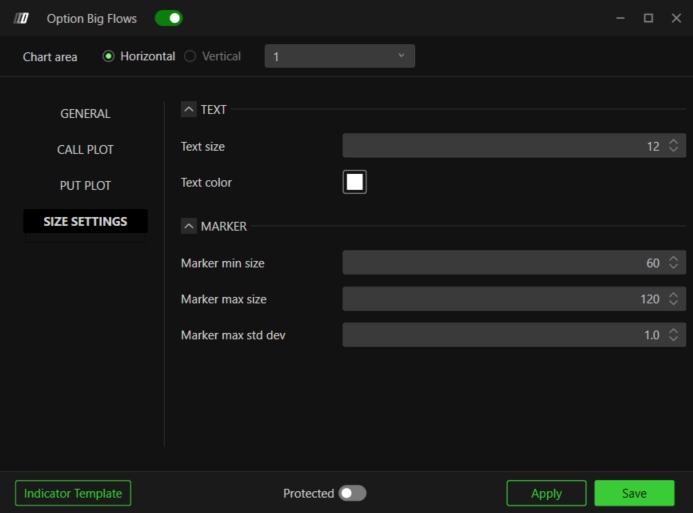Increase Marker max std dev value

pos(673,330)
